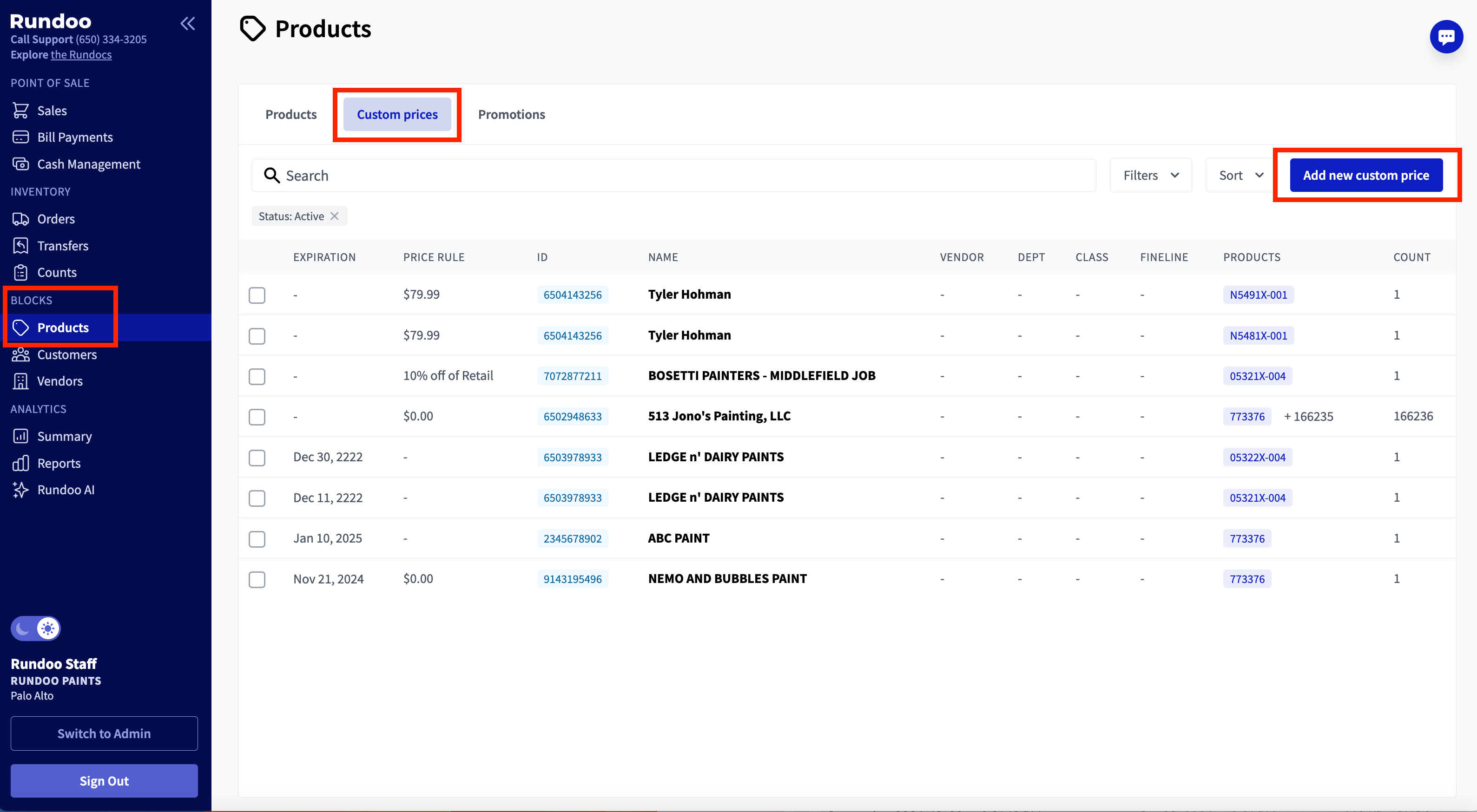1477x812 pixels.
Task: Check the box for BOSETTI PAINTERS row
Action: click(257, 376)
